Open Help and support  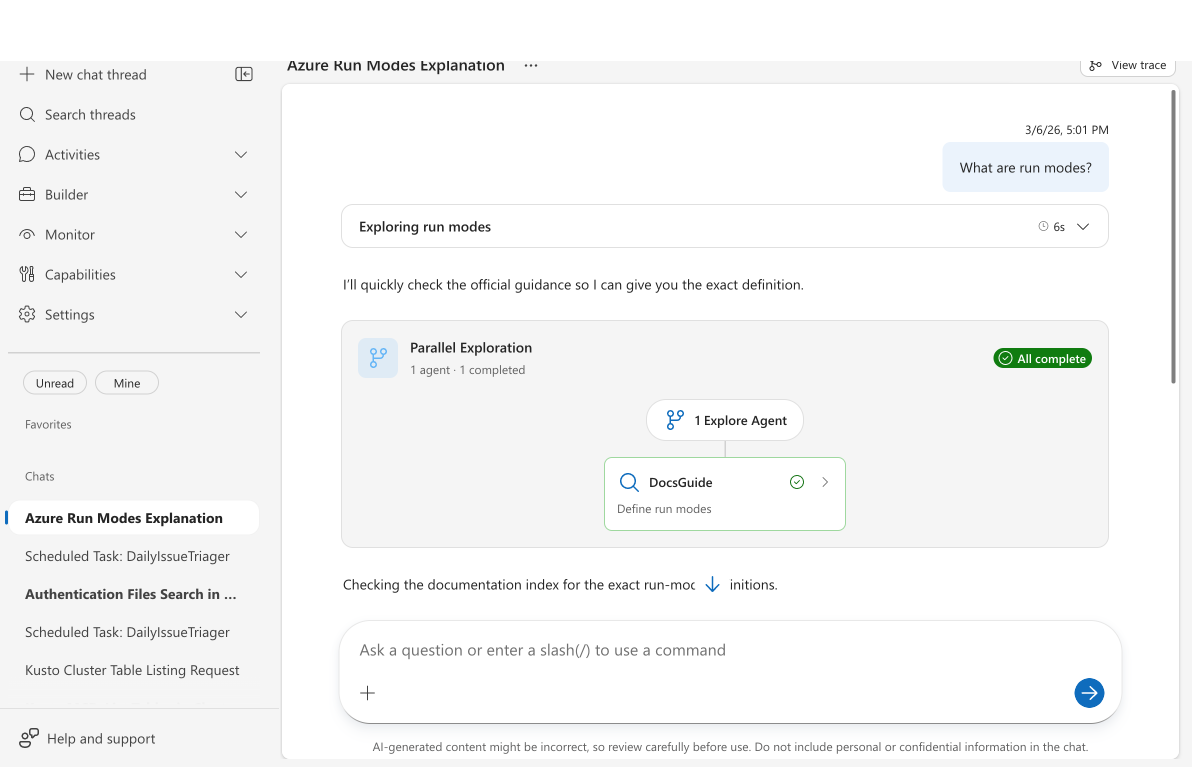pos(100,739)
